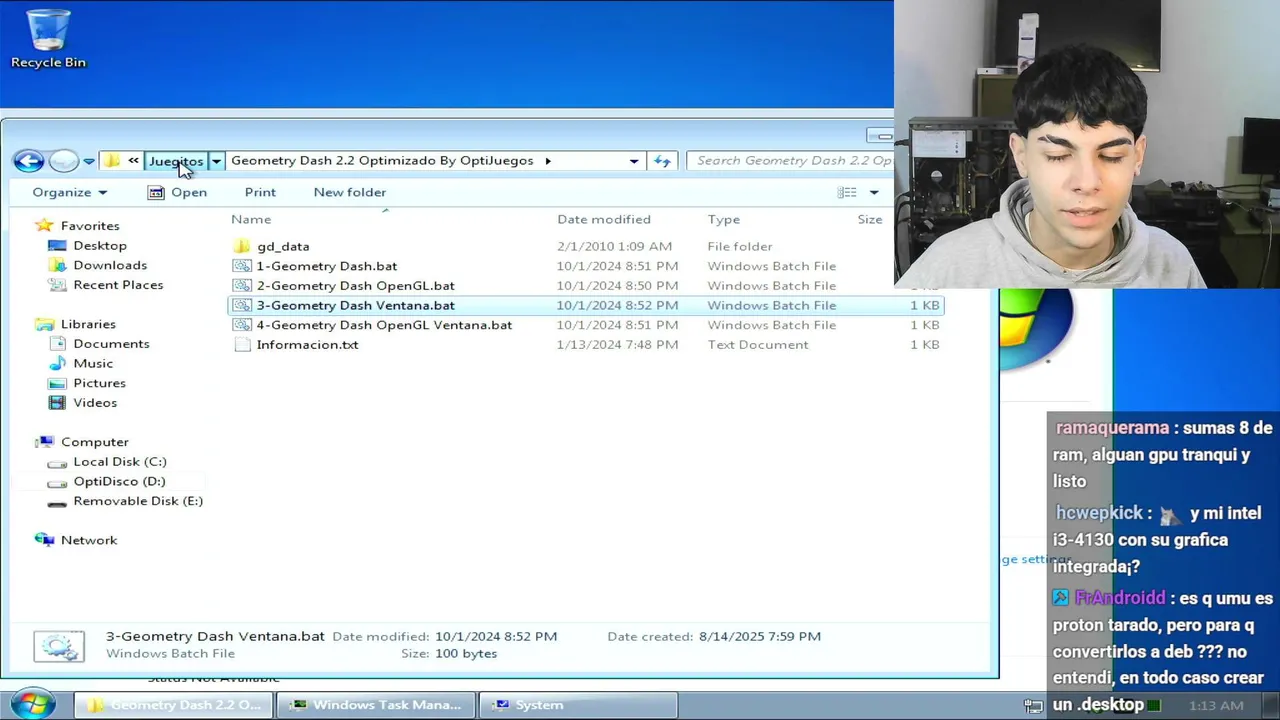Image resolution: width=1280 pixels, height=720 pixels.
Task: Expand the Juegitos breadcrumb dropdown arrow
Action: pos(216,161)
